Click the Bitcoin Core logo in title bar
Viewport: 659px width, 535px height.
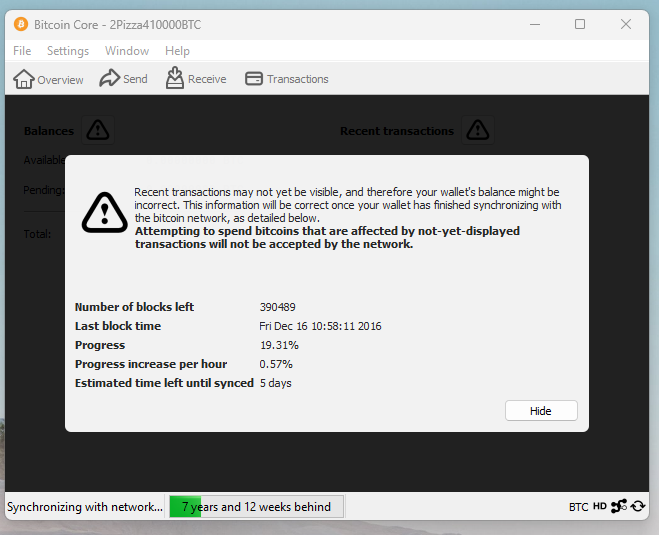[21, 24]
